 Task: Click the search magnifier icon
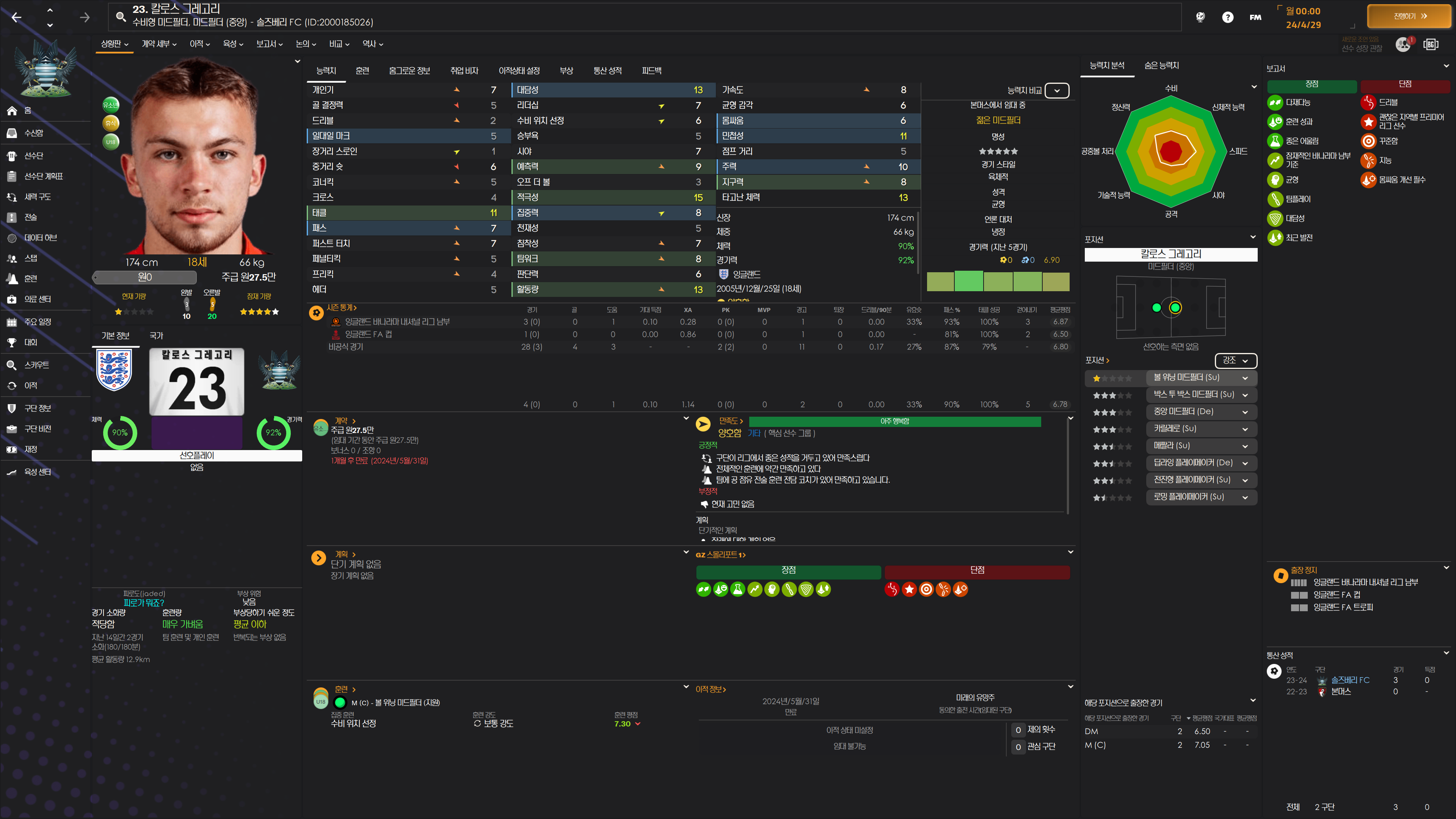tap(121, 16)
